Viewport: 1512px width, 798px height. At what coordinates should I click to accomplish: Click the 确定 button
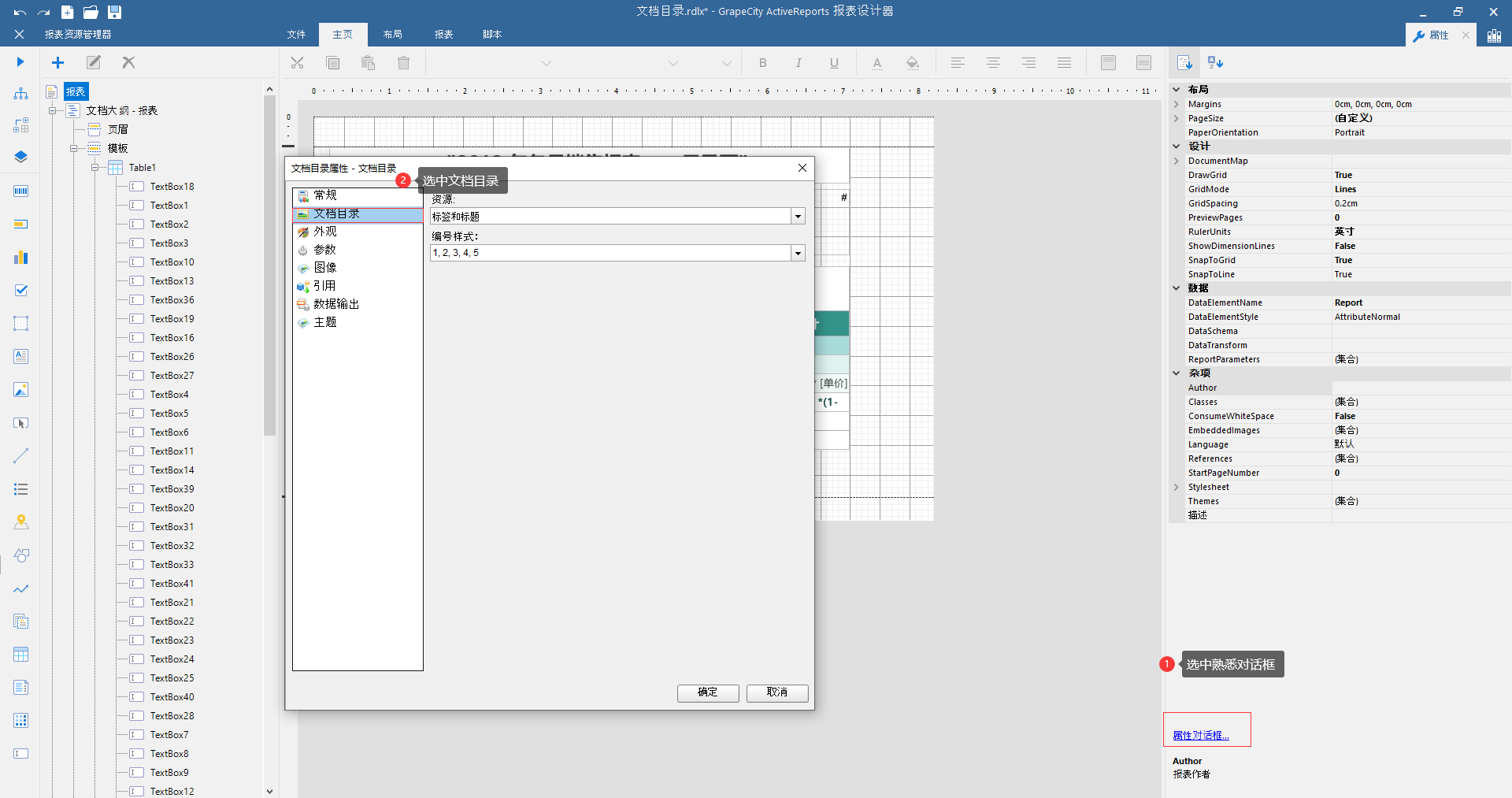[707, 692]
